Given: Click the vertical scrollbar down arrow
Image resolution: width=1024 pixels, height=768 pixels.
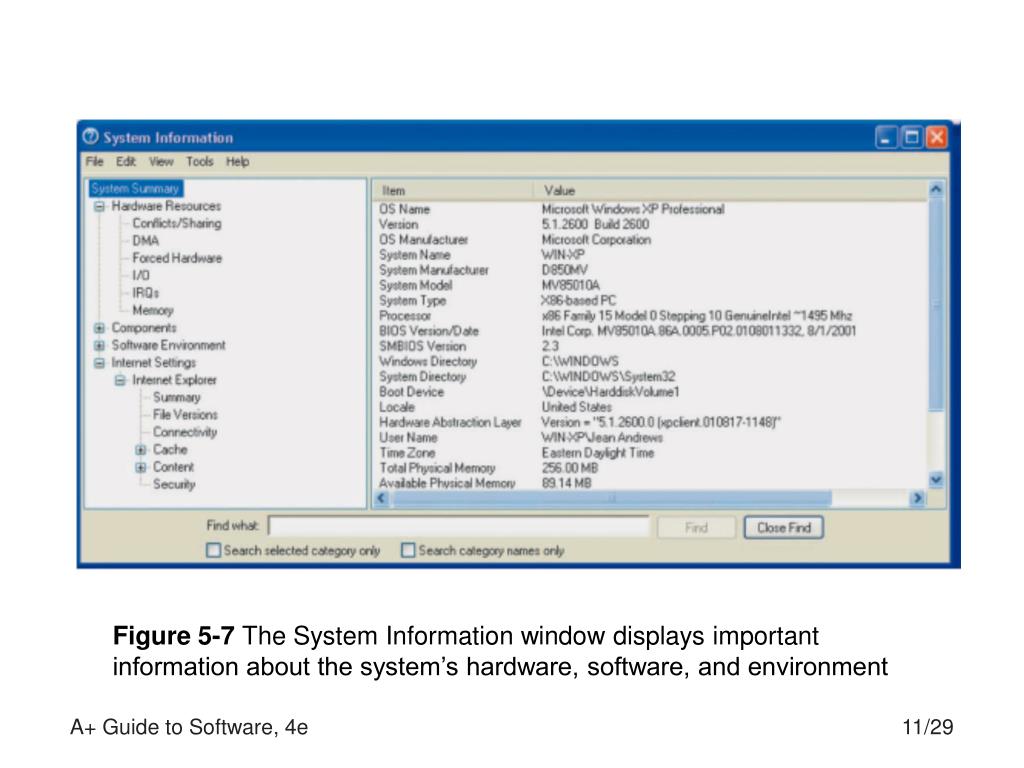Looking at the screenshot, I should [x=936, y=480].
